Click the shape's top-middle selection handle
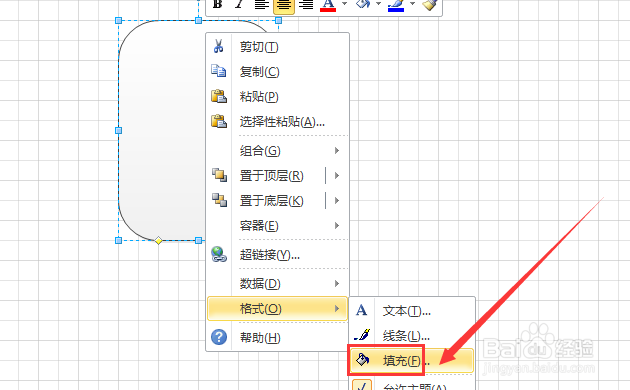 click(198, 20)
